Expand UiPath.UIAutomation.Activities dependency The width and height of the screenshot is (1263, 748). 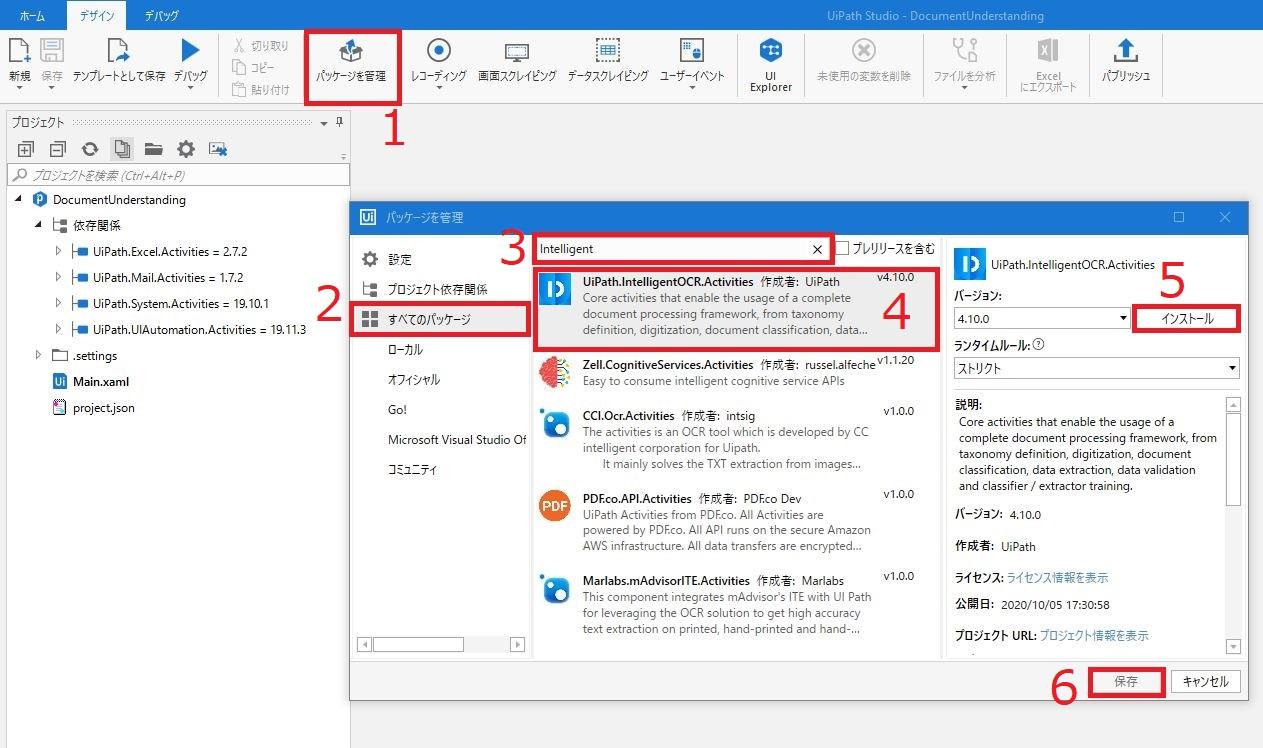pyautogui.click(x=58, y=330)
